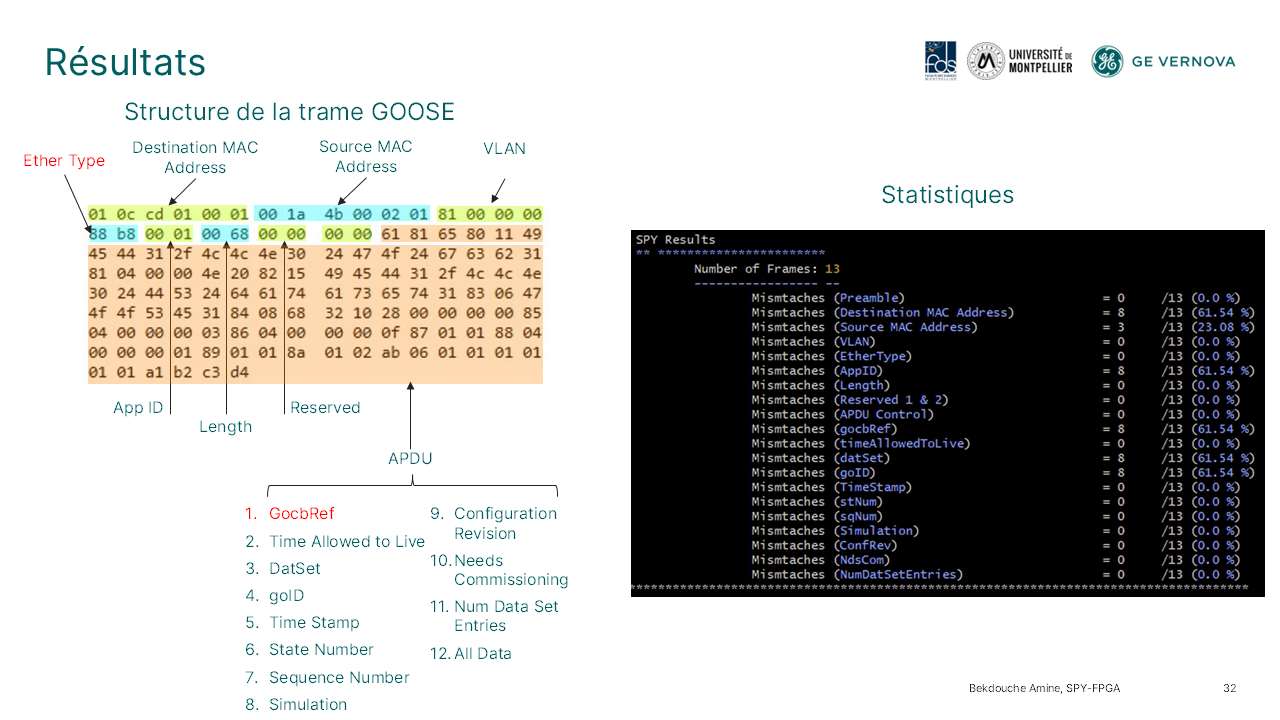The height and width of the screenshot is (720, 1280).
Task: Select the 88 b8 EtherType bytes
Action: click(x=112, y=234)
